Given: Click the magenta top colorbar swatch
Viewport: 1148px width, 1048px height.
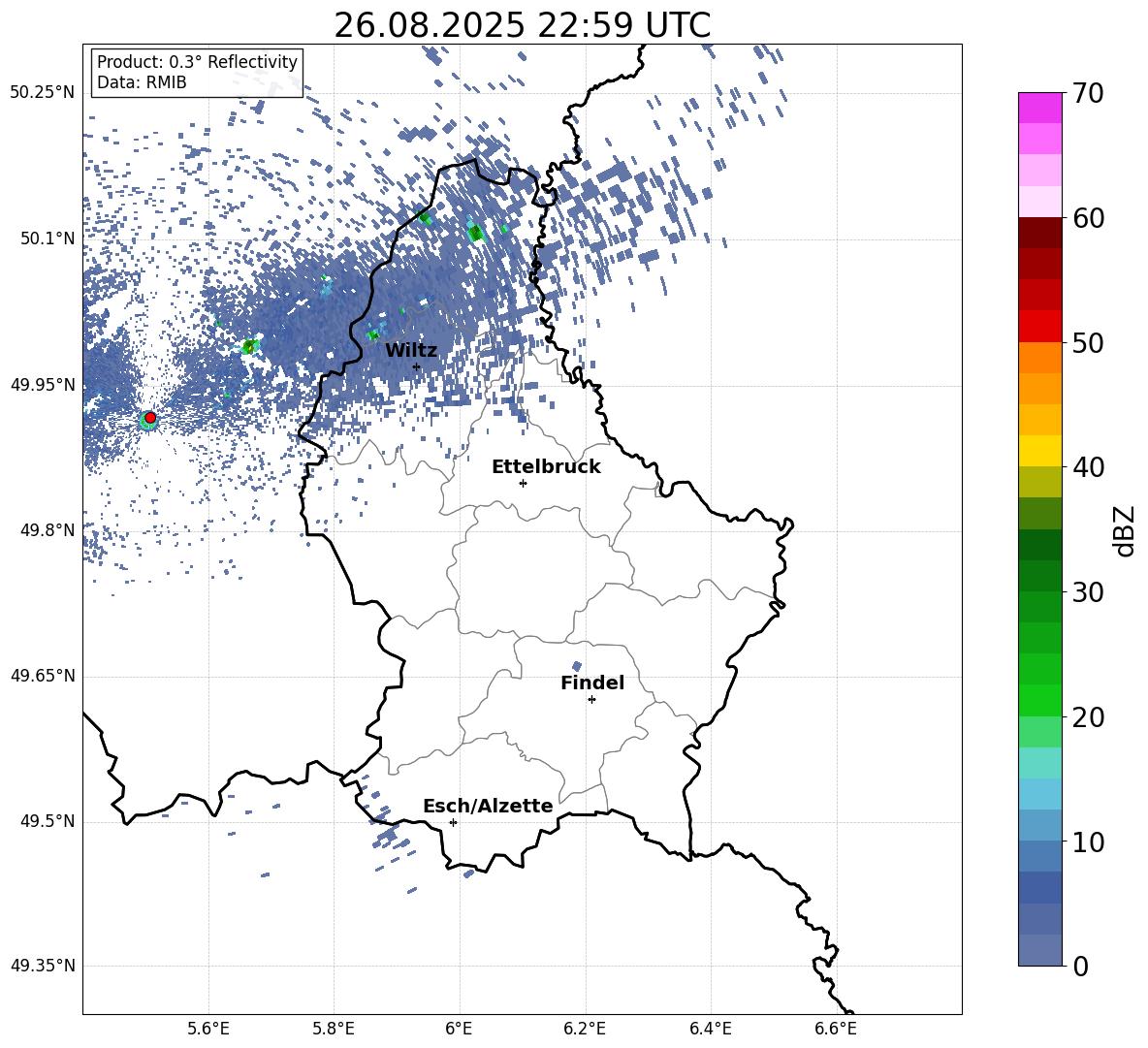Looking at the screenshot, I should pyautogui.click(x=1039, y=109).
